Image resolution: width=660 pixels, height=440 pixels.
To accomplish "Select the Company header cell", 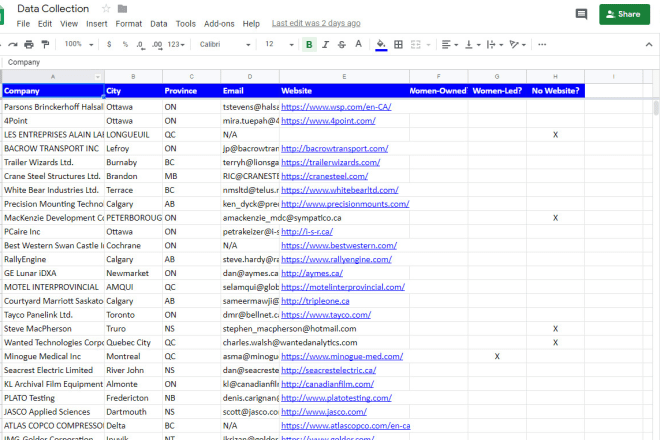I will [53, 91].
